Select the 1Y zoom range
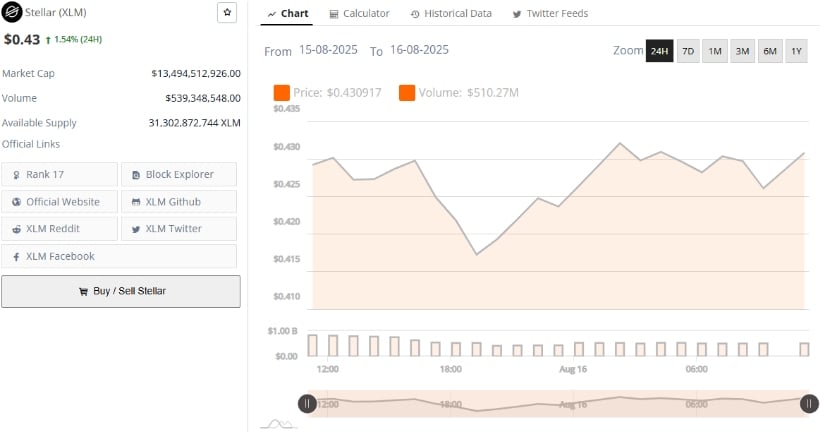The height and width of the screenshot is (432, 825). pyautogui.click(x=796, y=51)
